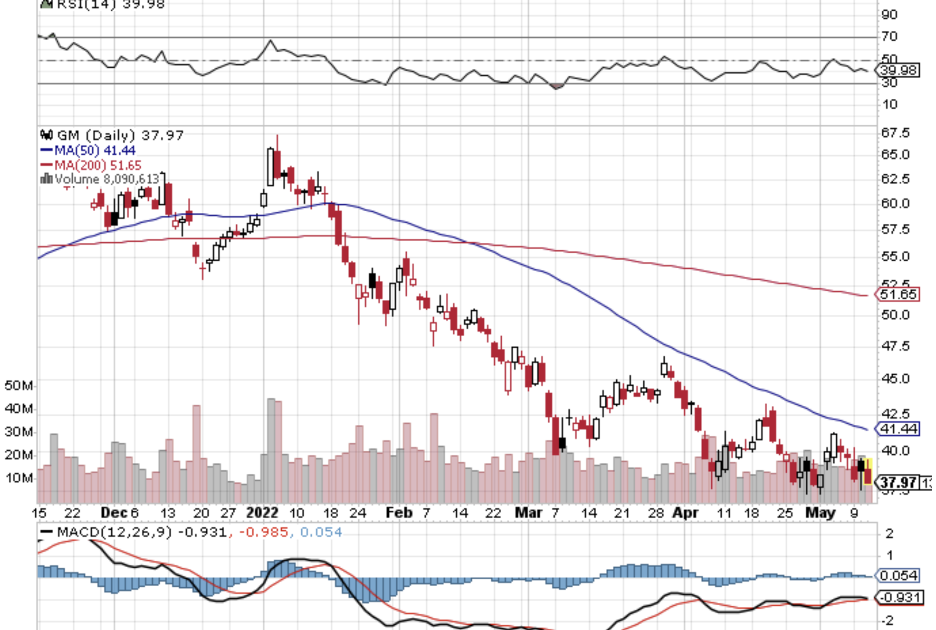Click the blue MA(50) legend line marker
This screenshot has height=630, width=936.
coord(44,150)
